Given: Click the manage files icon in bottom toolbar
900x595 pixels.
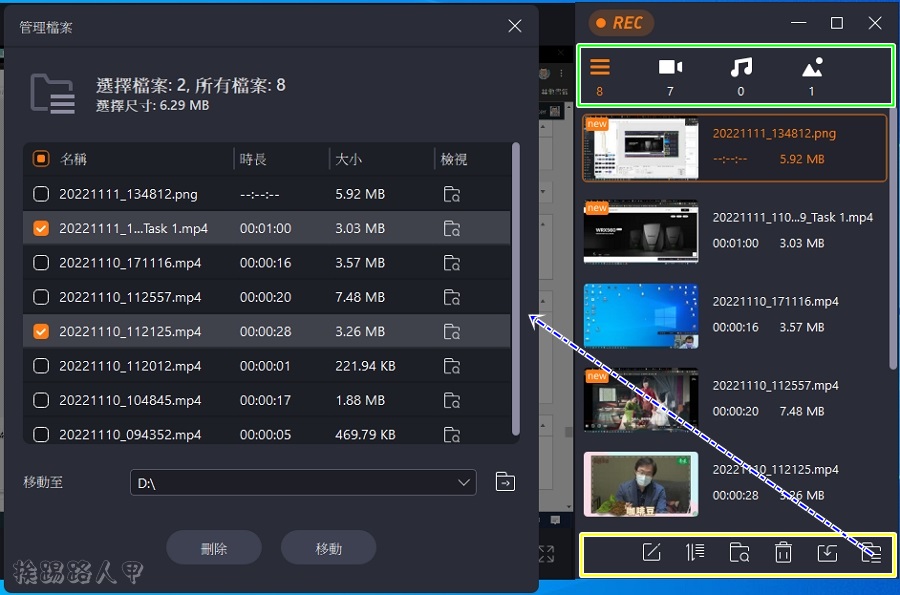Looking at the screenshot, I should point(871,553).
